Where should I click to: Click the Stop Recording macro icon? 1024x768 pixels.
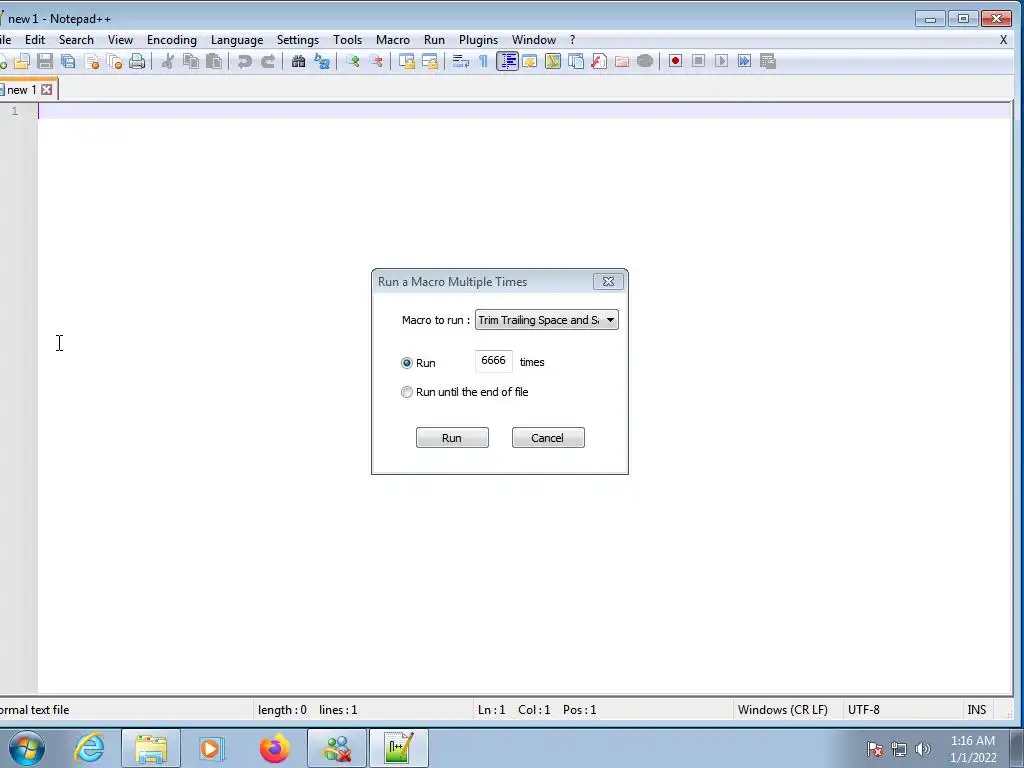698,61
